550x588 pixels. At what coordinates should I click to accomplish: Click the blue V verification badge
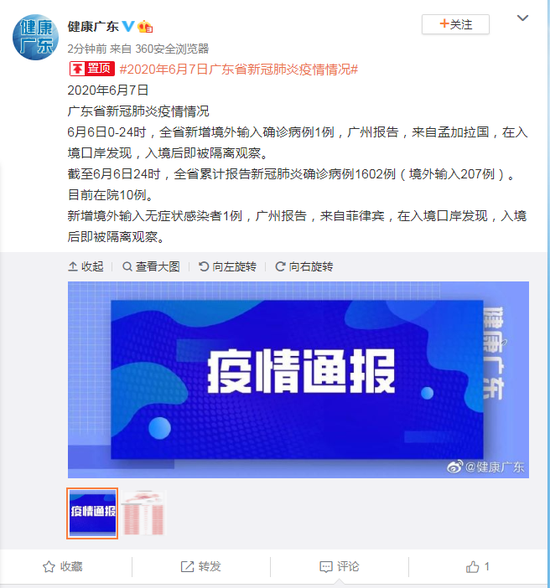click(x=129, y=26)
